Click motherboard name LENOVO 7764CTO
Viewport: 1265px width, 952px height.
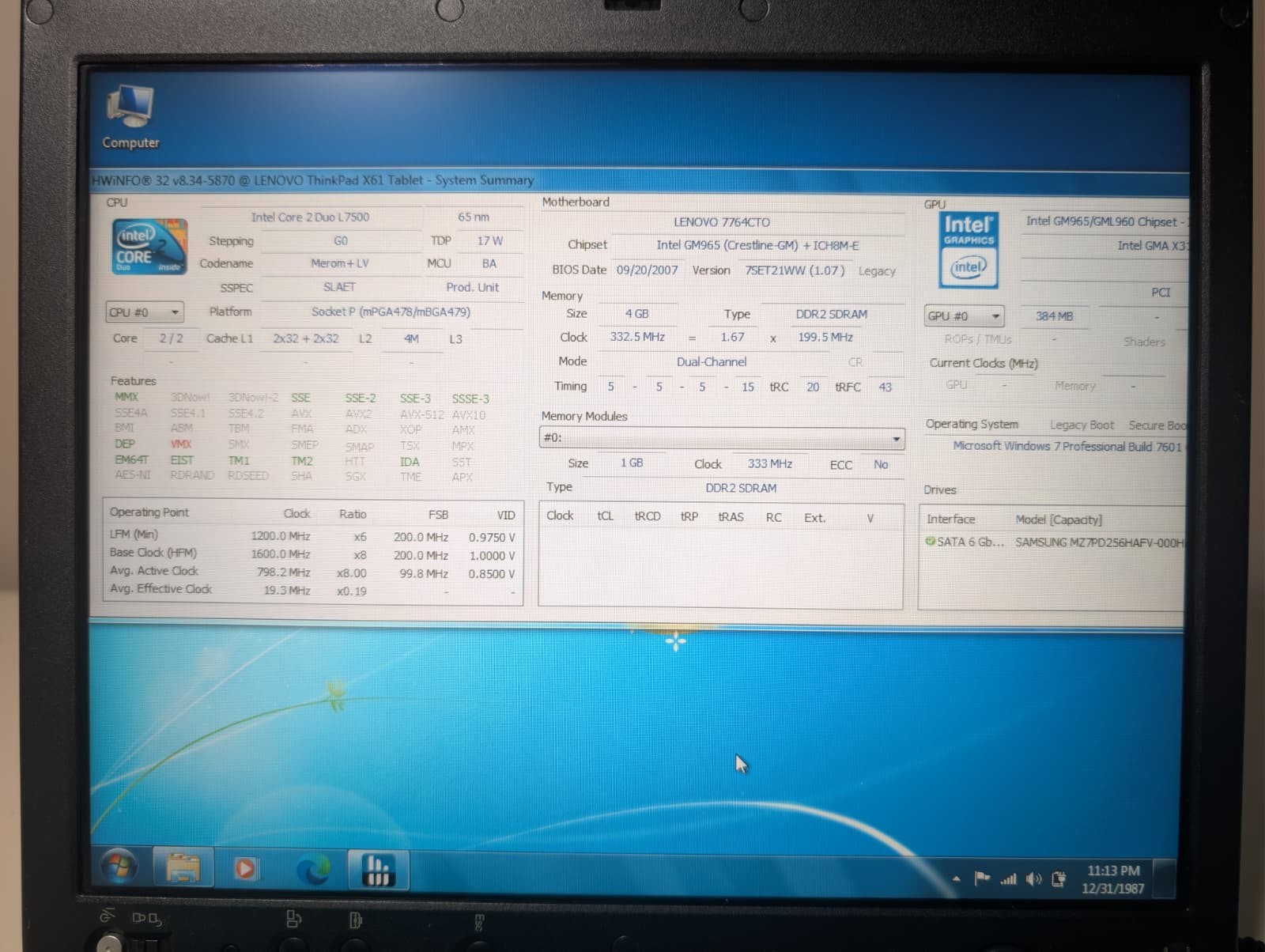click(x=722, y=222)
